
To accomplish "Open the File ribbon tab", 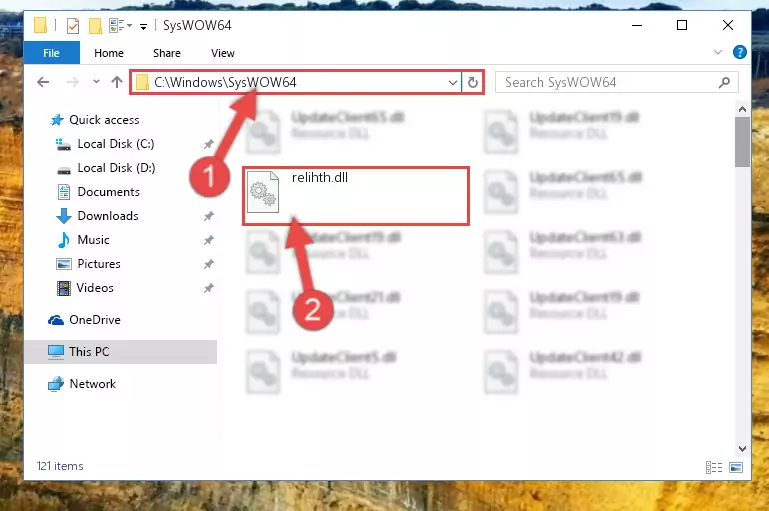I will click(51, 53).
